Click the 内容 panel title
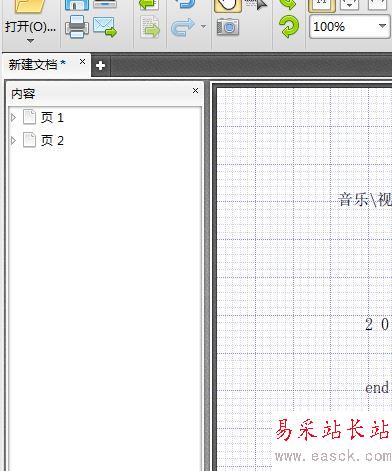This screenshot has height=471, width=392. (x=23, y=94)
